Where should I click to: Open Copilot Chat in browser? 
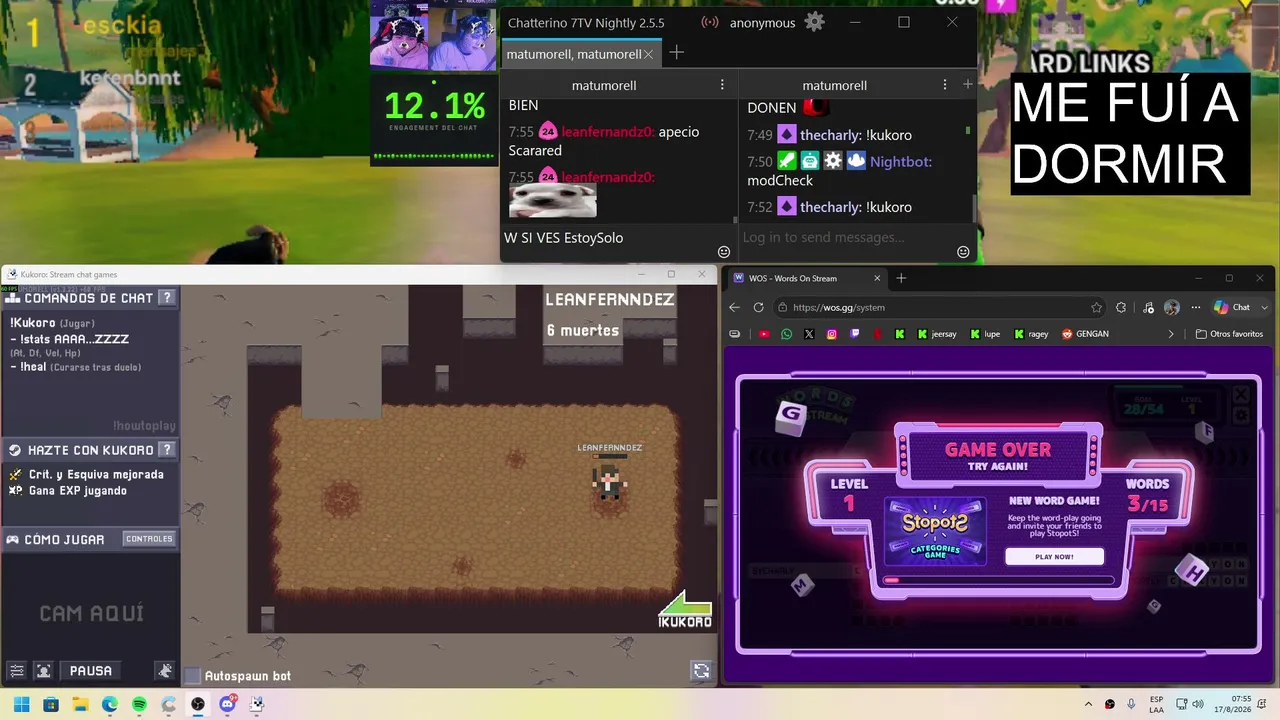click(x=1232, y=307)
